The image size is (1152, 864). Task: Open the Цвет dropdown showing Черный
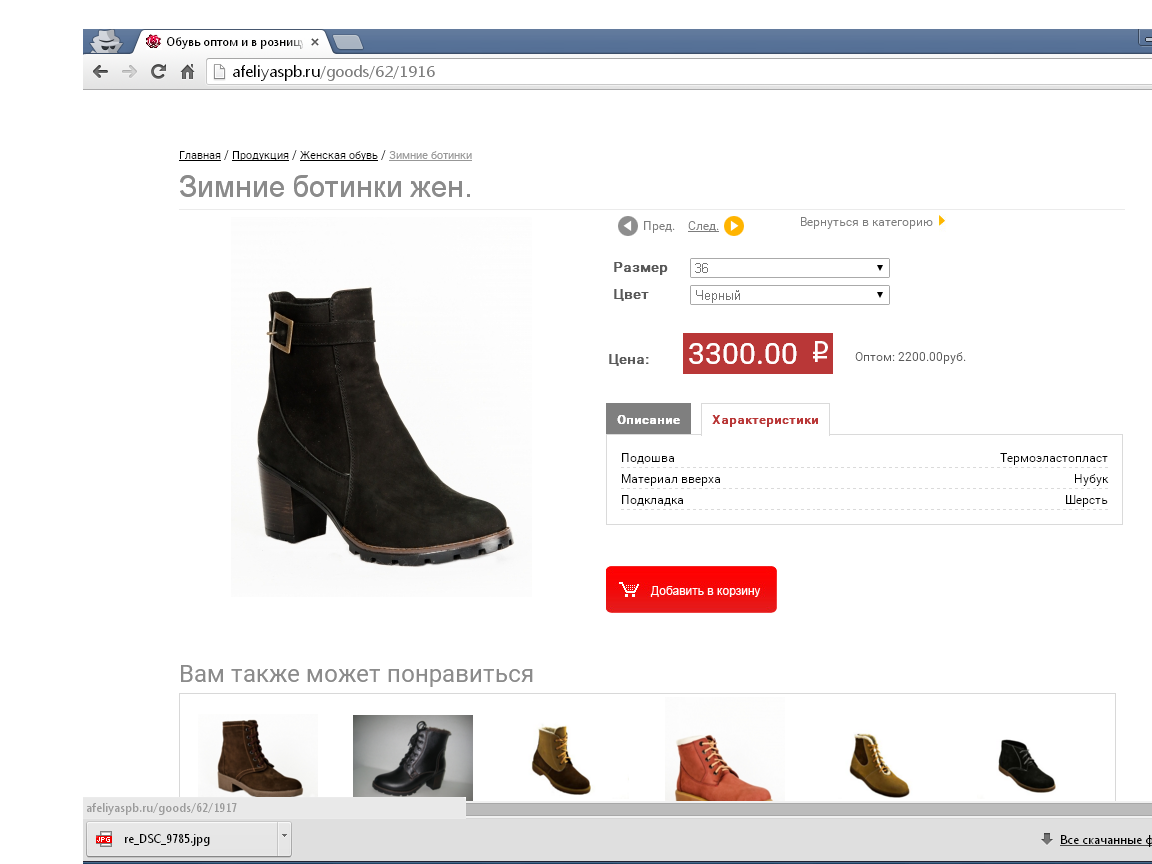click(790, 295)
